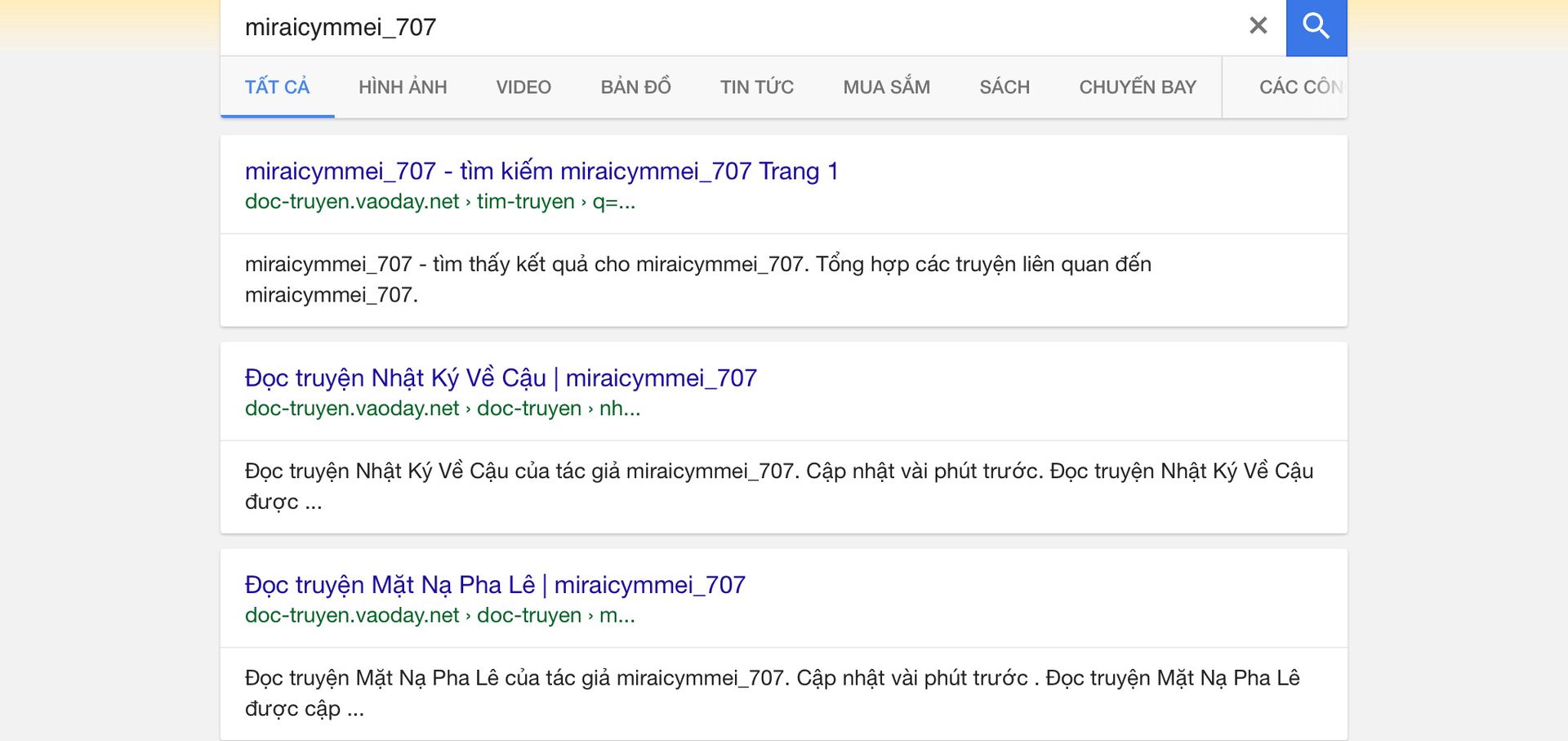The width and height of the screenshot is (1568, 741).
Task: Go to the MUA SẮM tab
Action: pyautogui.click(x=886, y=87)
